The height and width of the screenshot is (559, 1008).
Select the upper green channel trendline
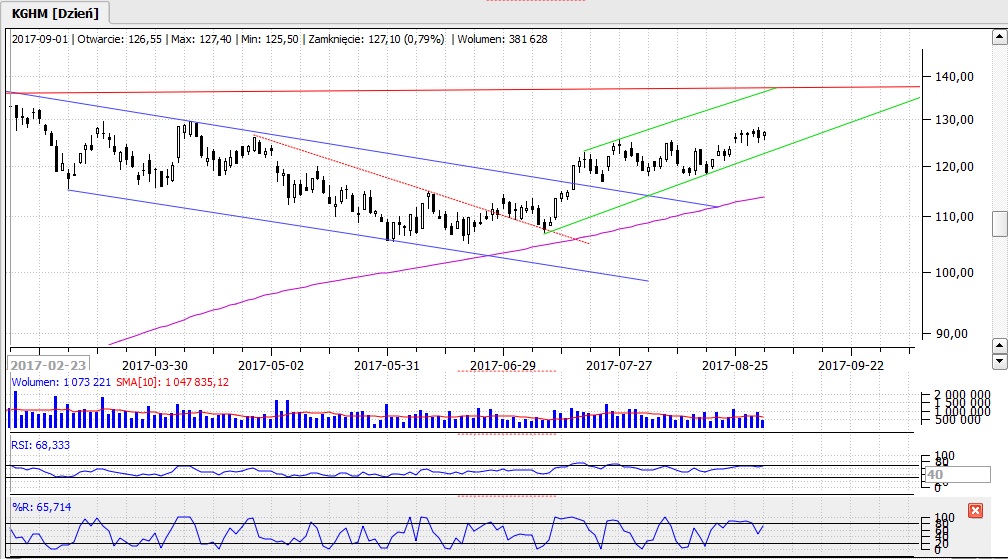pyautogui.click(x=680, y=120)
